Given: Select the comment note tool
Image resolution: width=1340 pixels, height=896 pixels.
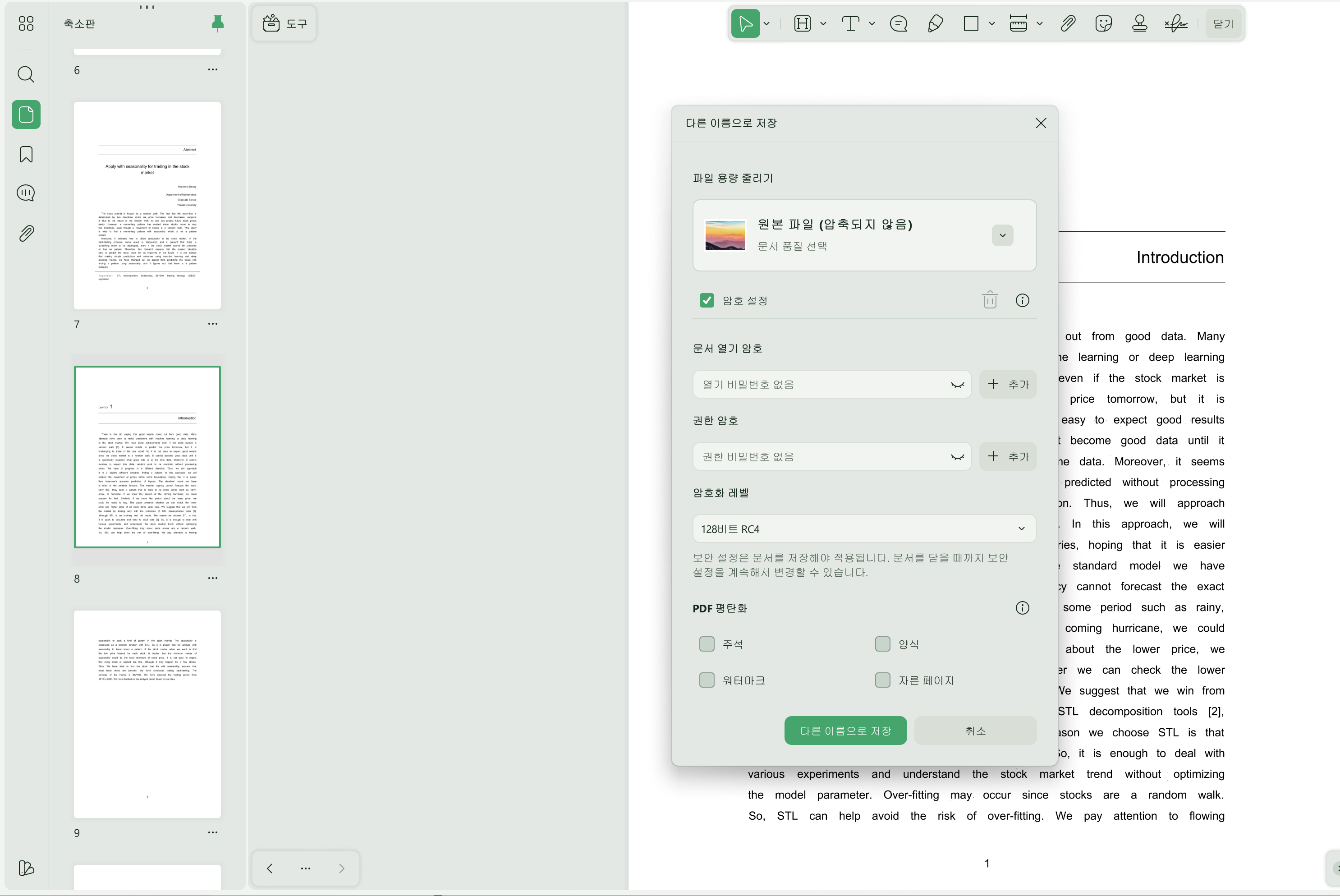Looking at the screenshot, I should pyautogui.click(x=899, y=23).
